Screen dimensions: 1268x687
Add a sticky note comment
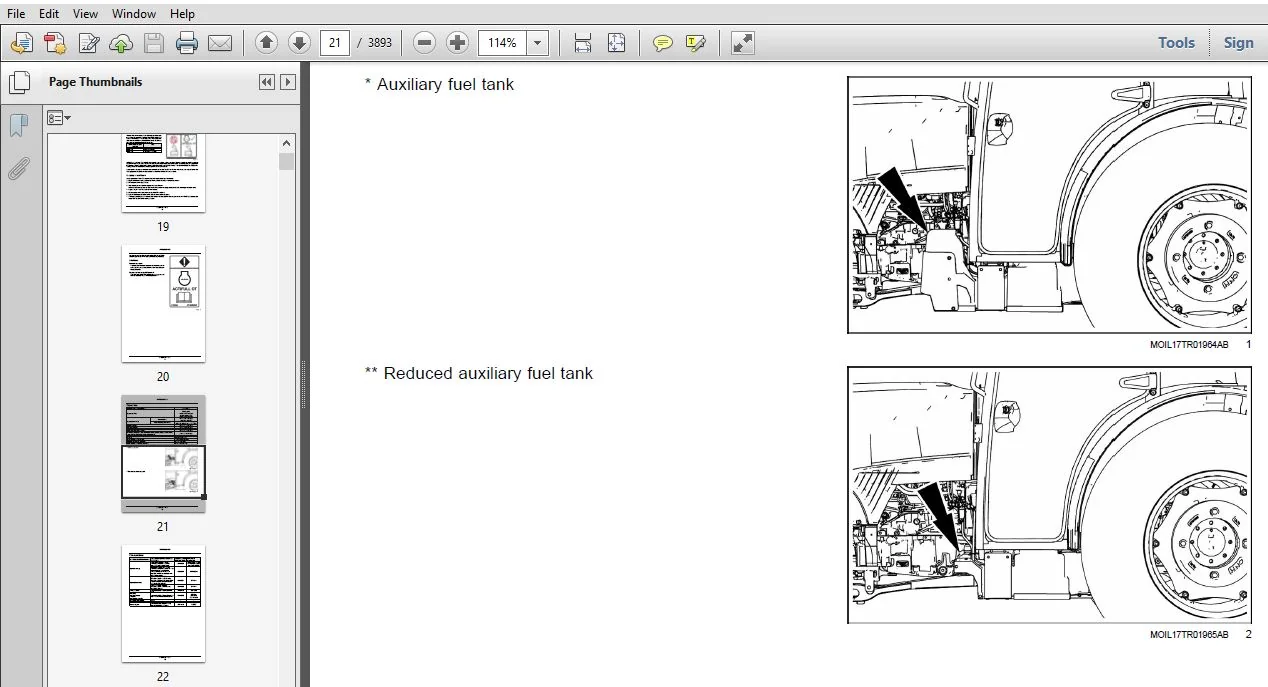coord(662,43)
